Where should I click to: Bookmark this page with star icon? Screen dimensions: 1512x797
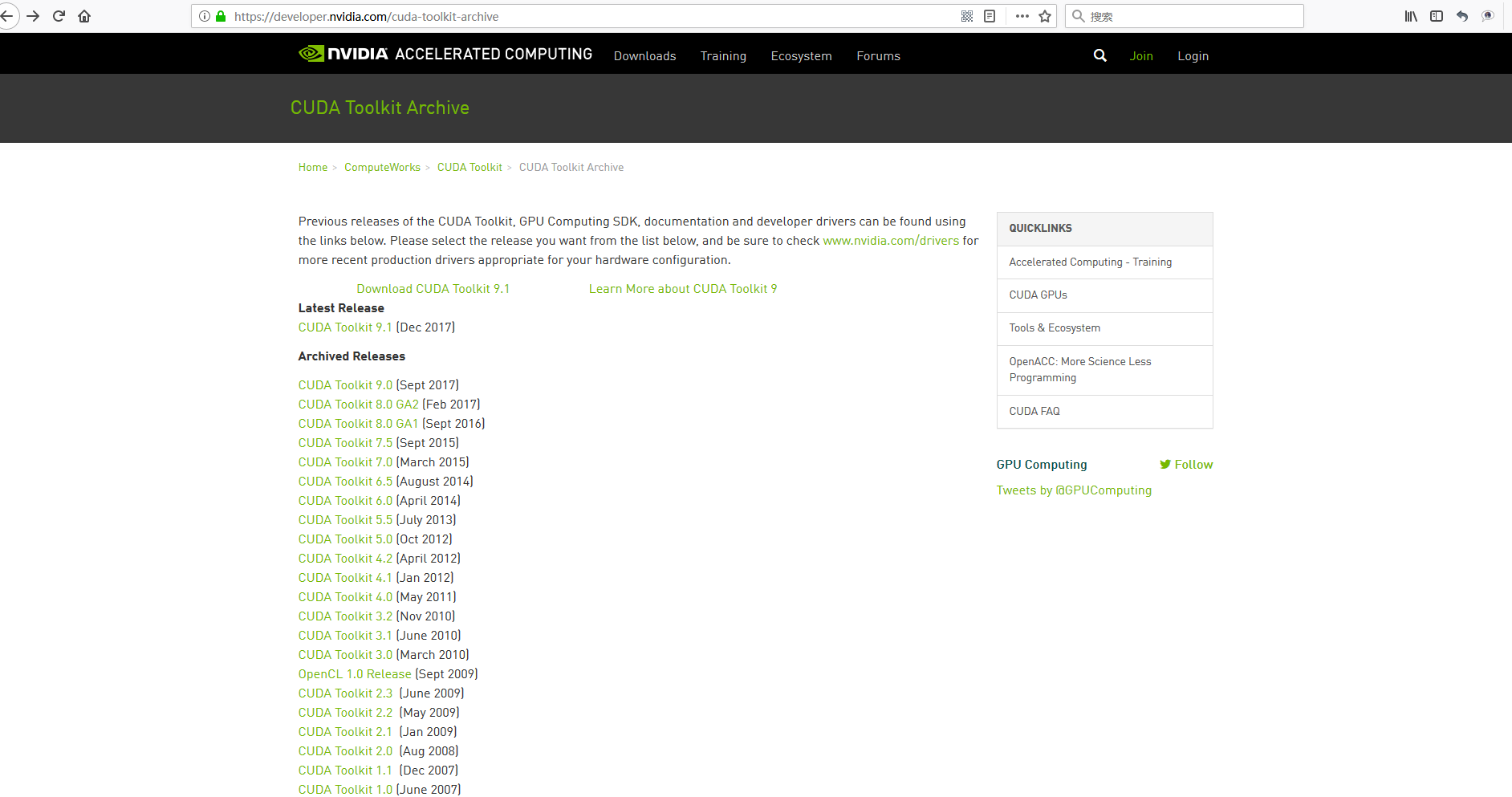tap(1045, 16)
